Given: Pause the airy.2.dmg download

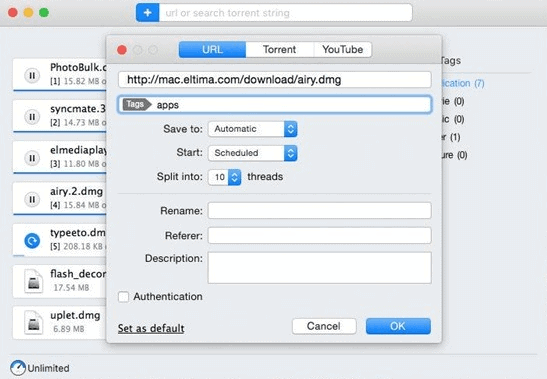Looking at the screenshot, I should [32, 199].
